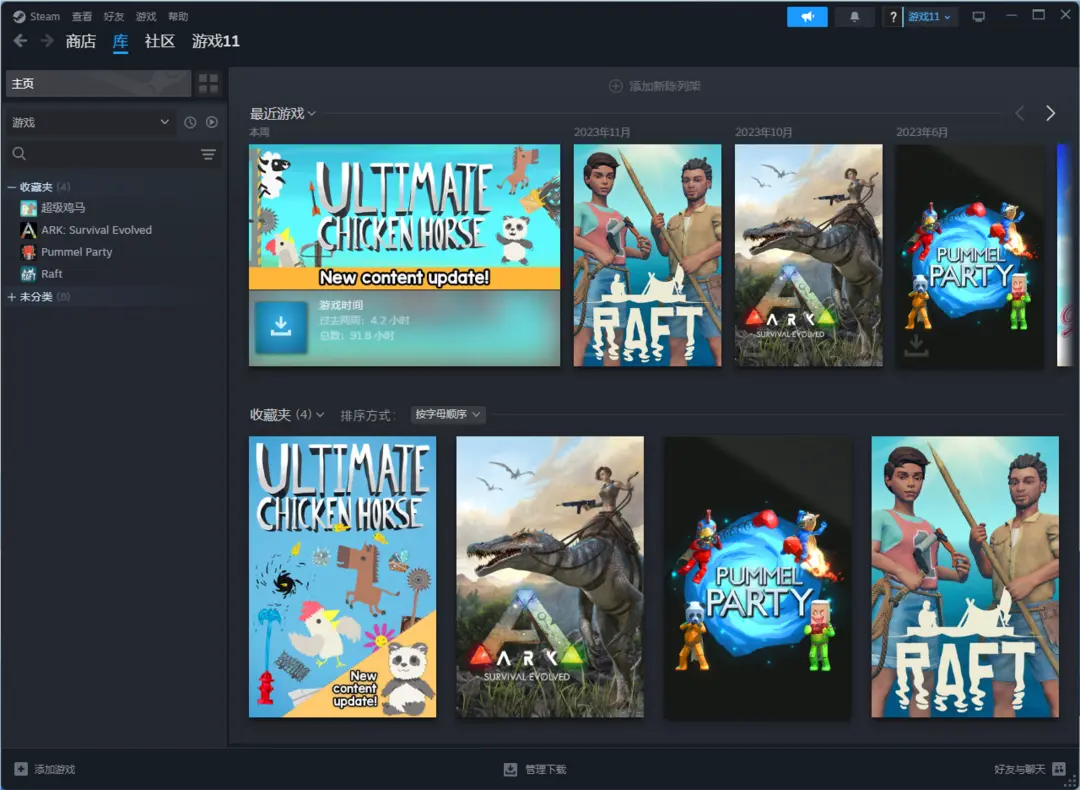Viewport: 1080px width, 790px height.
Task: Open notifications bell
Action: click(854, 17)
